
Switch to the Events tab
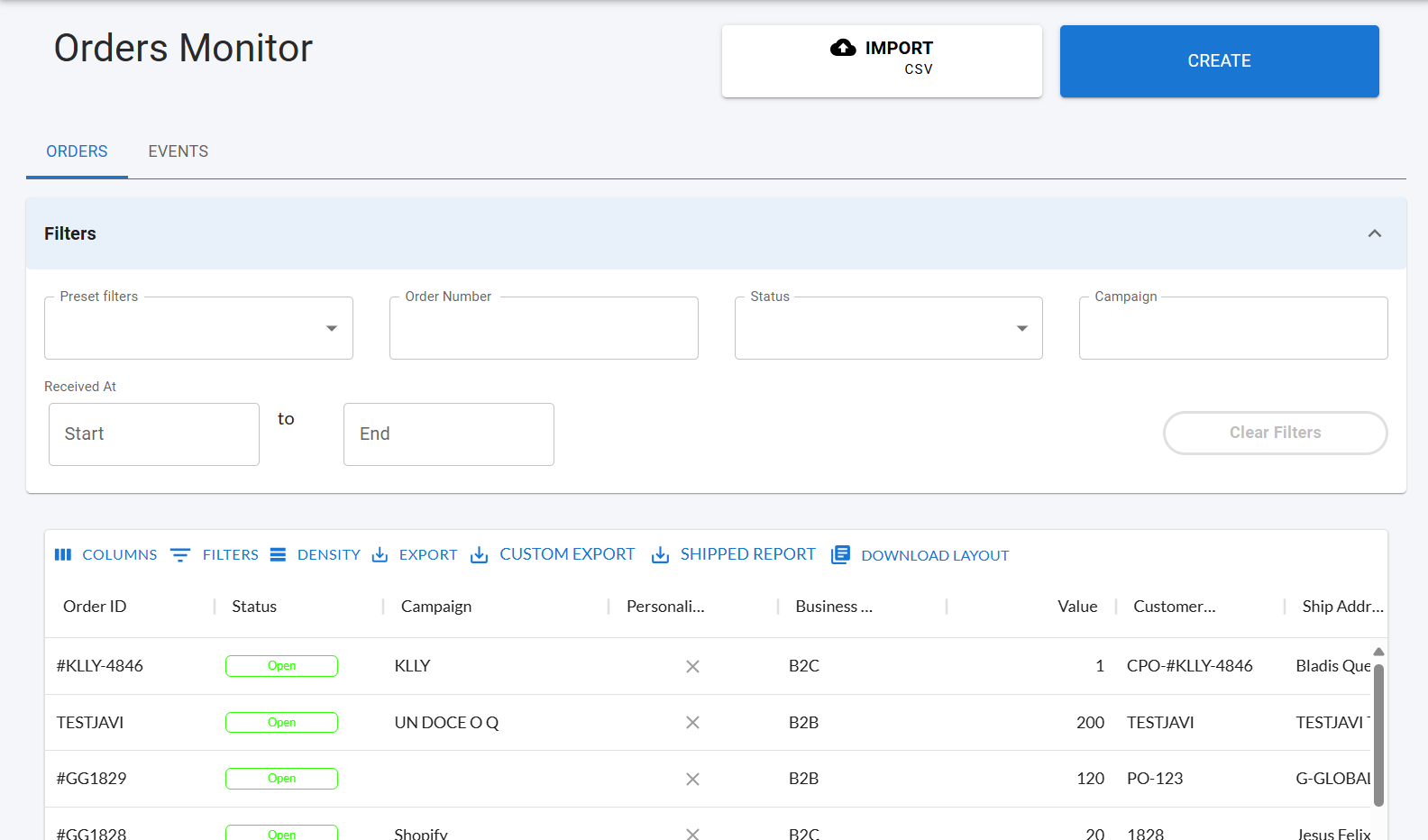[x=178, y=151]
